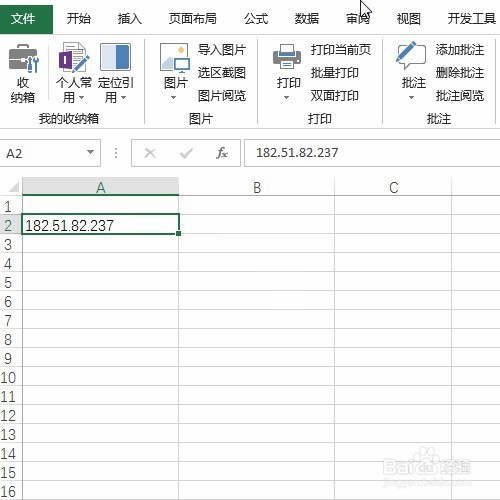The height and width of the screenshot is (500, 500).
Task: Open the 收纳箱 toolbox icon
Action: (23, 58)
